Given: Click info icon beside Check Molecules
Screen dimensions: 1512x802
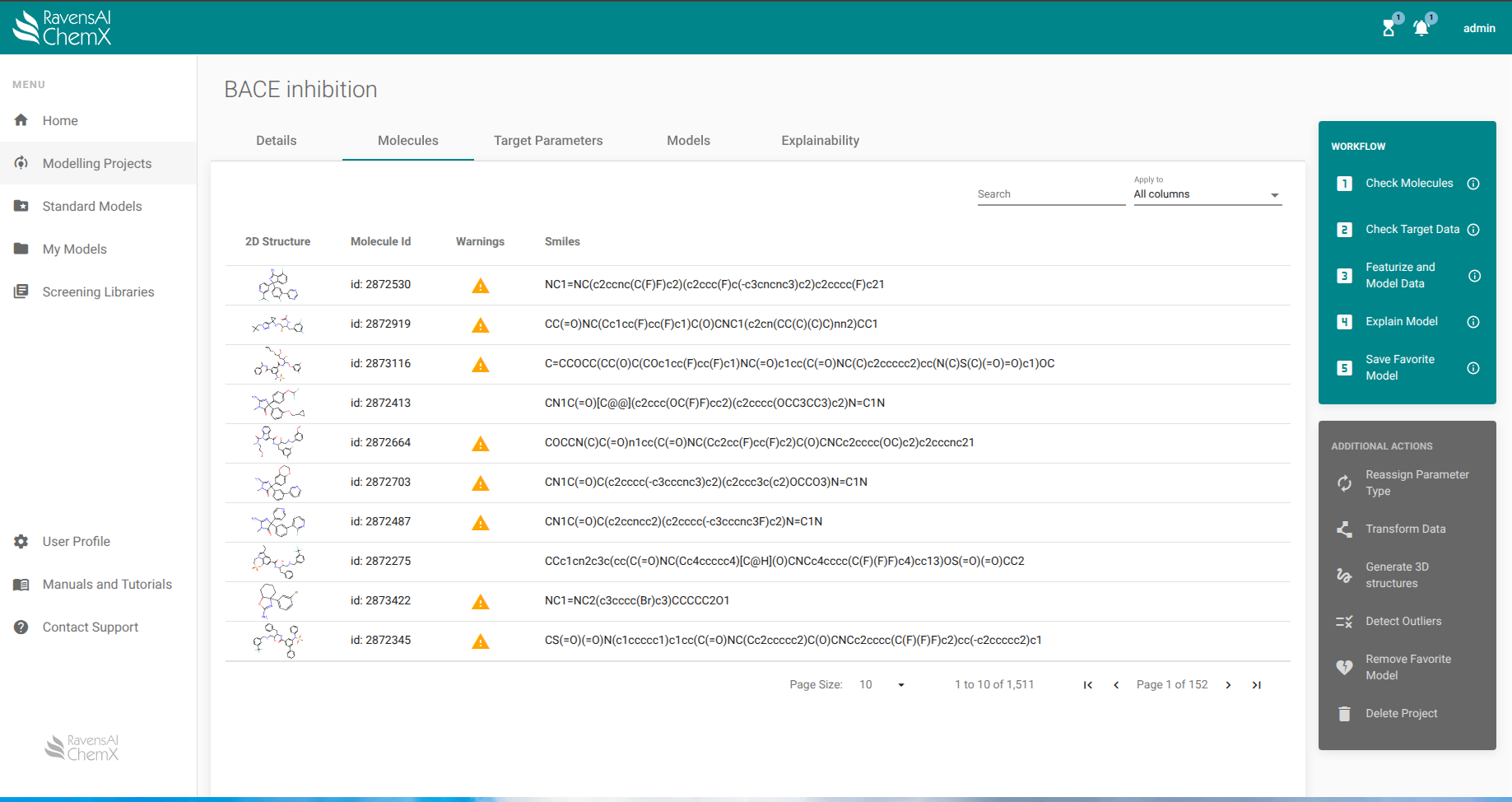Looking at the screenshot, I should pyautogui.click(x=1473, y=184).
